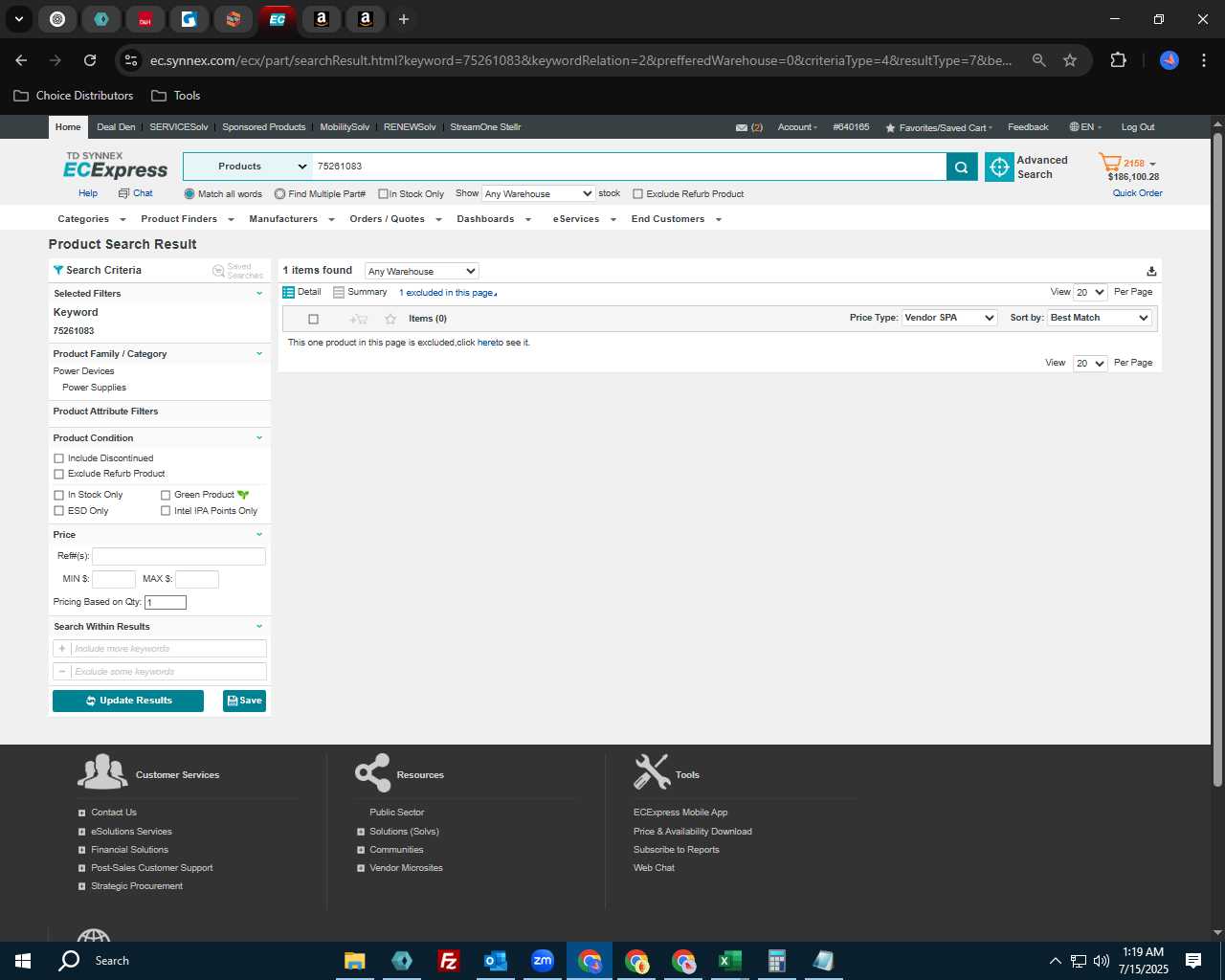Open Show Any Warehouse dropdown
This screenshot has width=1225, height=980.
point(538,193)
